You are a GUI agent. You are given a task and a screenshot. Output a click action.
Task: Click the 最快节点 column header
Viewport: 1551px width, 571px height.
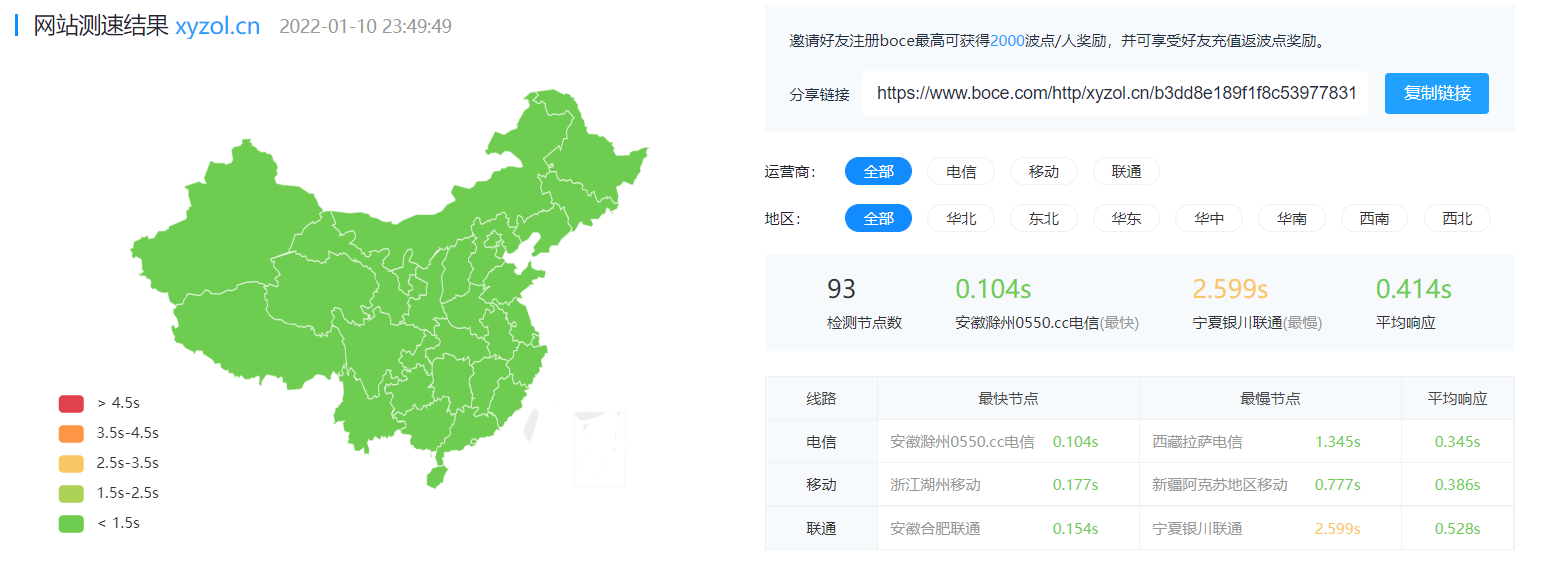tap(1008, 398)
